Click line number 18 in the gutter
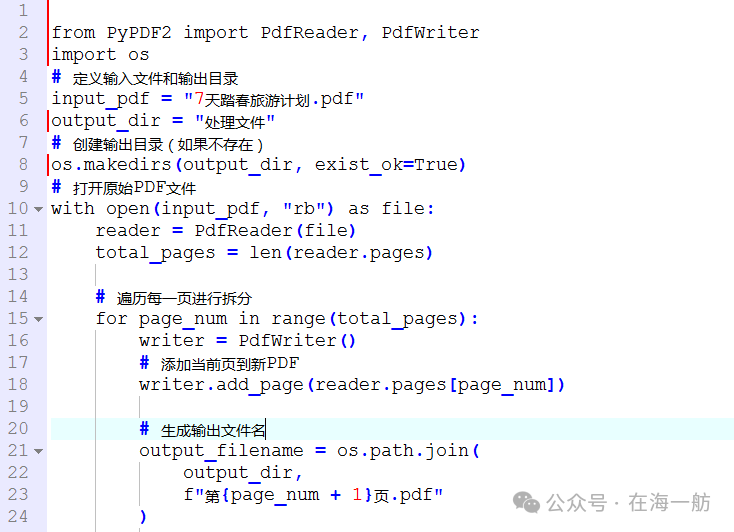The width and height of the screenshot is (734, 532). [x=18, y=385]
